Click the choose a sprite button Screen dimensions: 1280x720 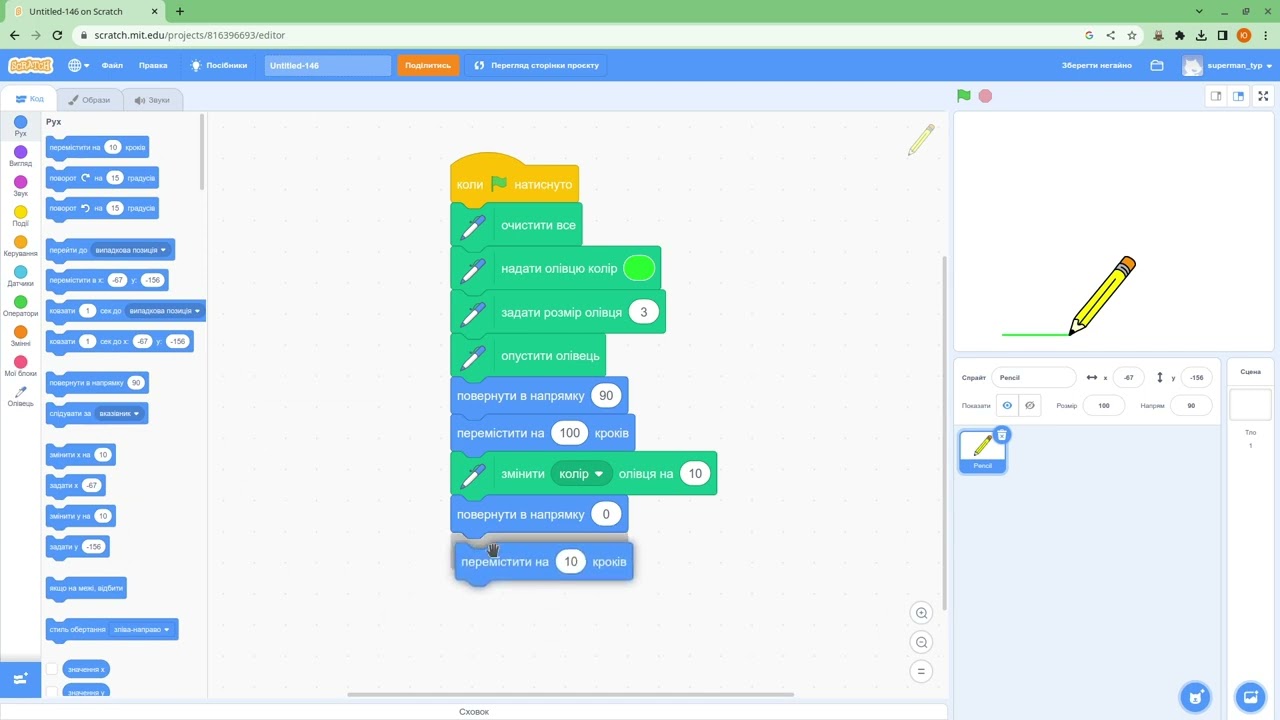[x=1194, y=696]
